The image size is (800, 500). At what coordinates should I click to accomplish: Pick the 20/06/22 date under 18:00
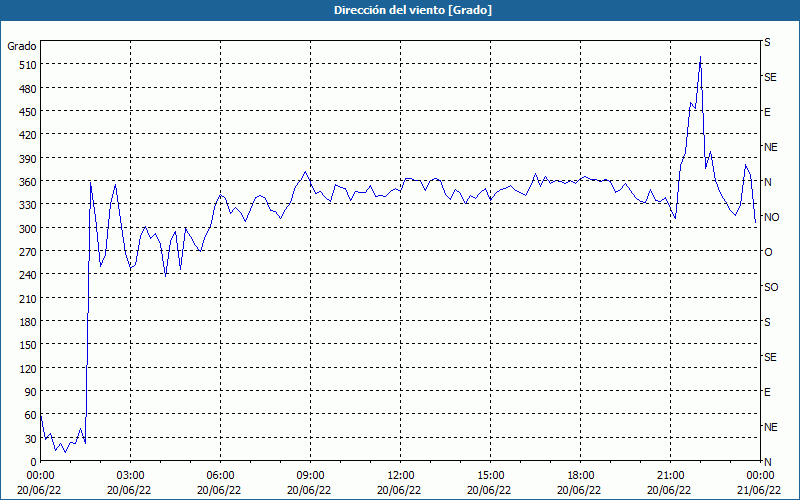point(580,490)
